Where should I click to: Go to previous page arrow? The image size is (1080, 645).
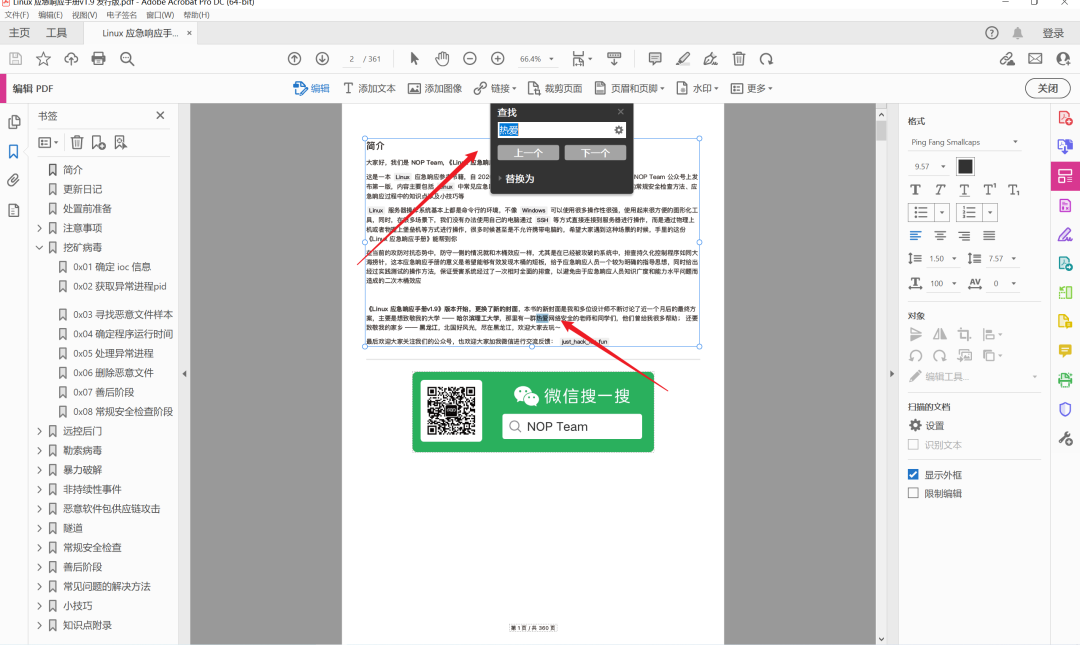point(295,59)
